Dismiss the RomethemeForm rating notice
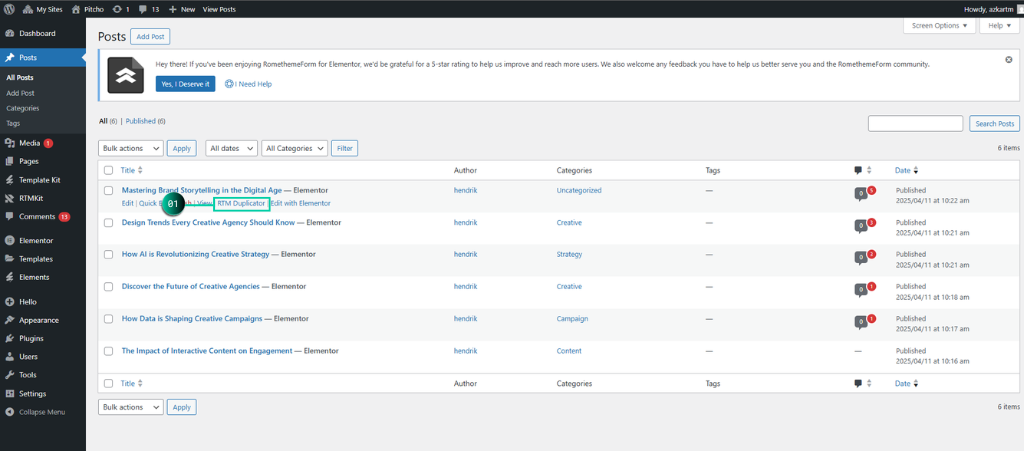 coord(1009,59)
